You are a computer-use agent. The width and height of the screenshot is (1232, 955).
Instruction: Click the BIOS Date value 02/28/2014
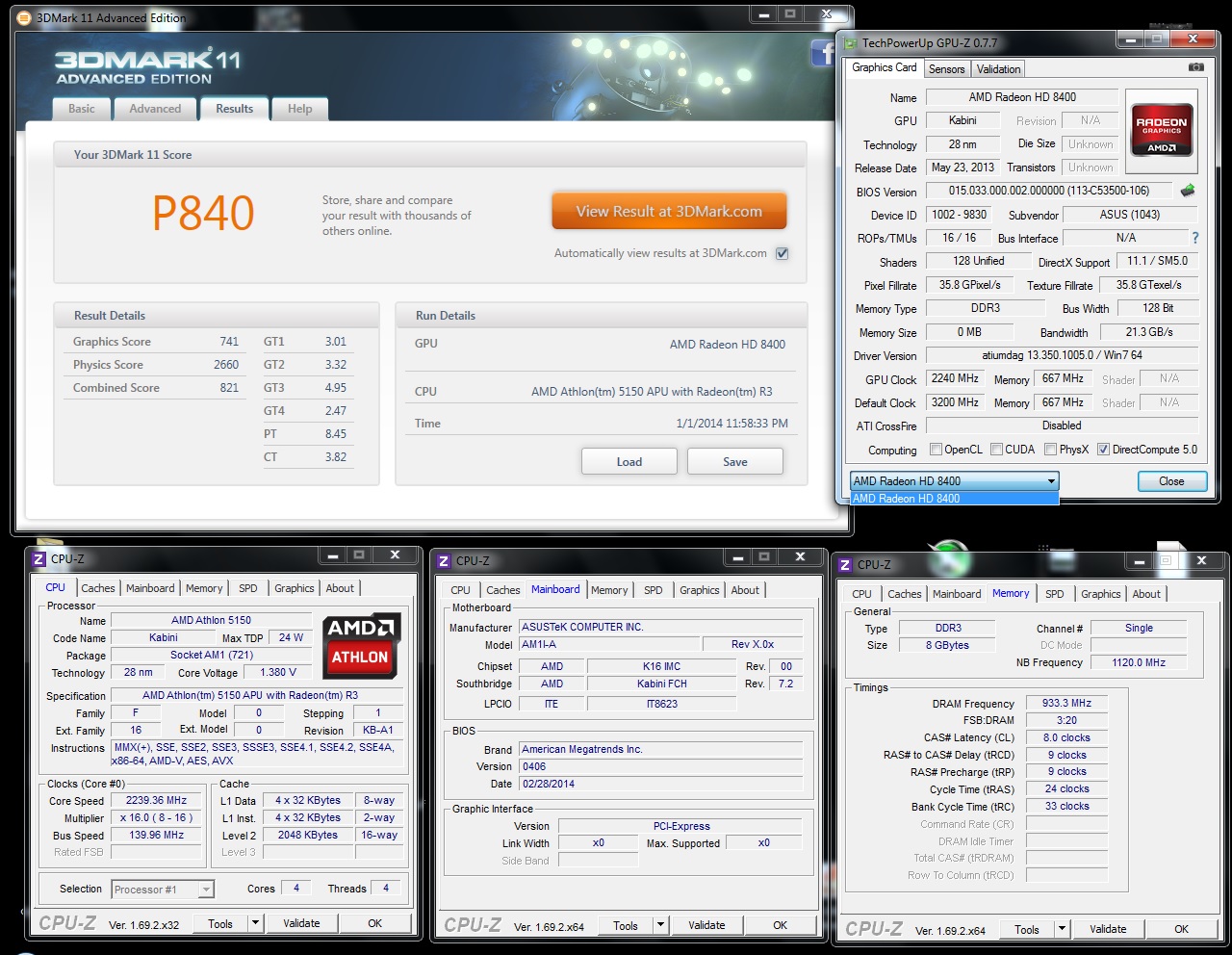[x=660, y=784]
